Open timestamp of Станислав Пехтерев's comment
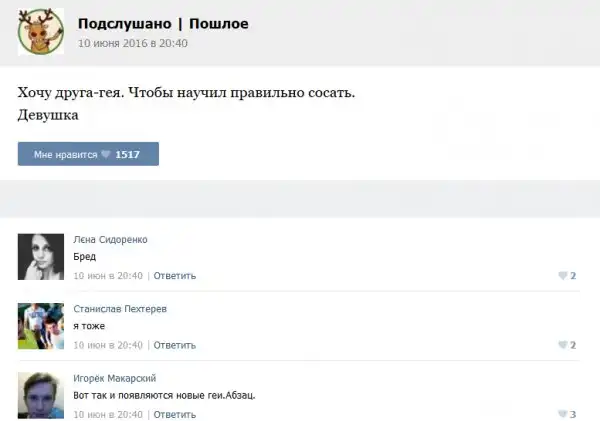 click(x=108, y=345)
